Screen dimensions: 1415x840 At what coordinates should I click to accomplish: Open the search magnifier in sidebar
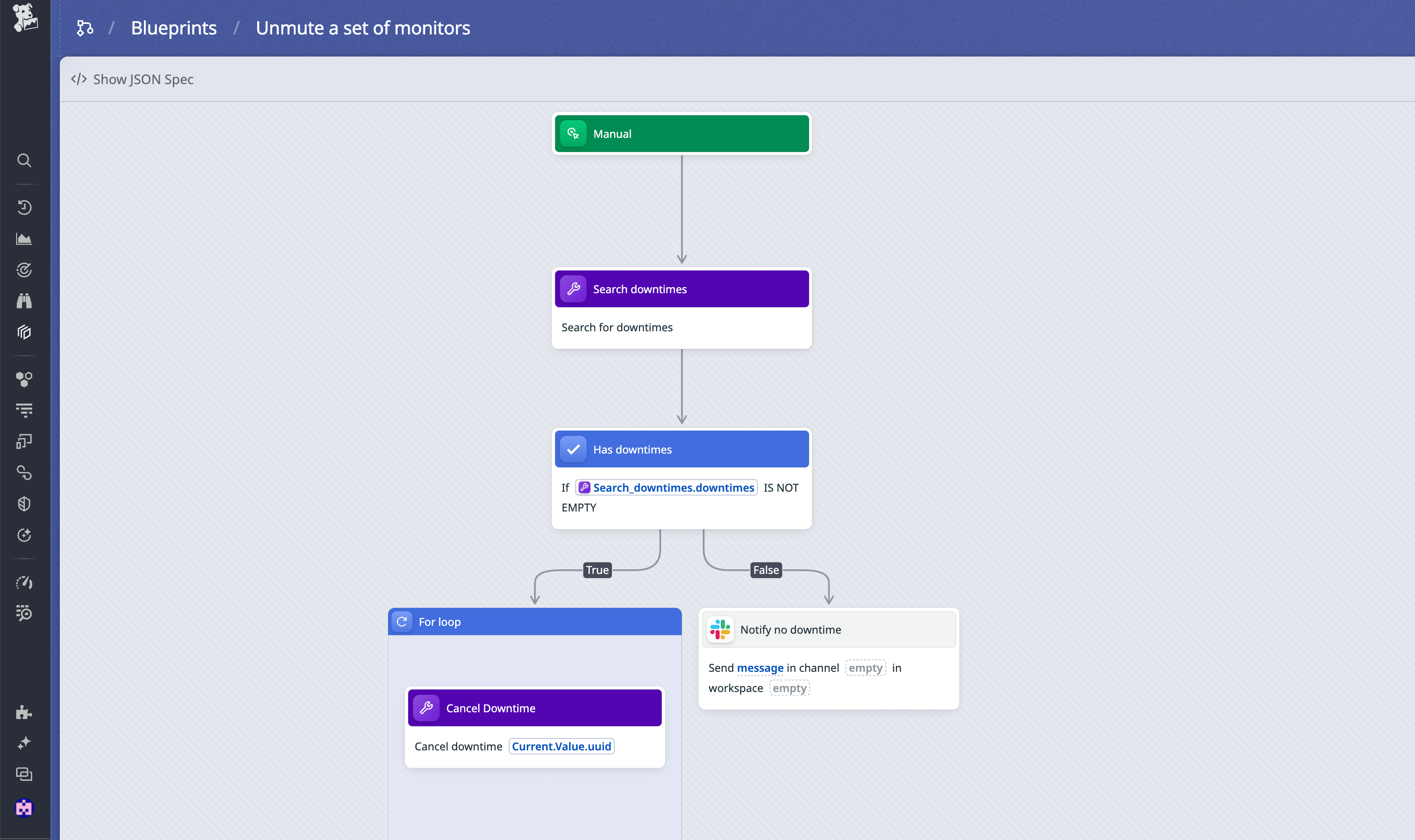click(24, 161)
